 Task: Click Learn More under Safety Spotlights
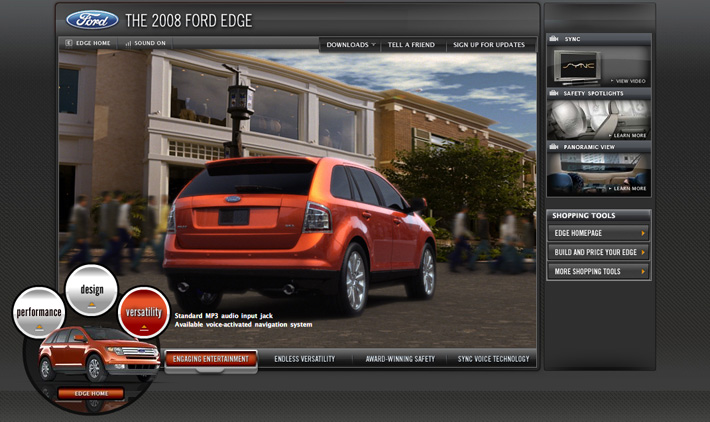[628, 135]
